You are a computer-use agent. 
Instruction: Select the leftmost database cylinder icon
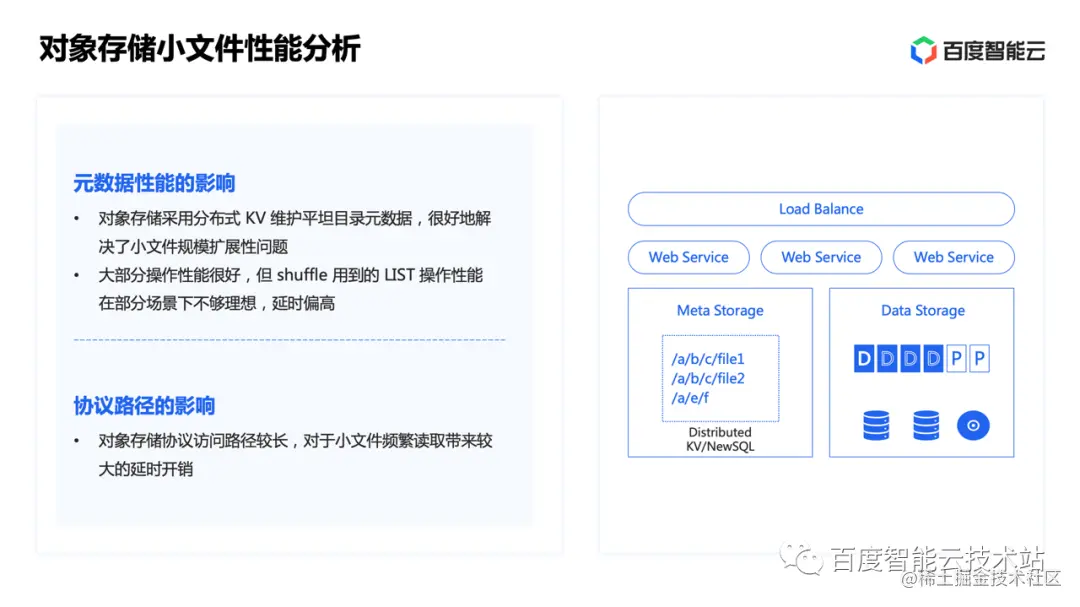tap(876, 424)
